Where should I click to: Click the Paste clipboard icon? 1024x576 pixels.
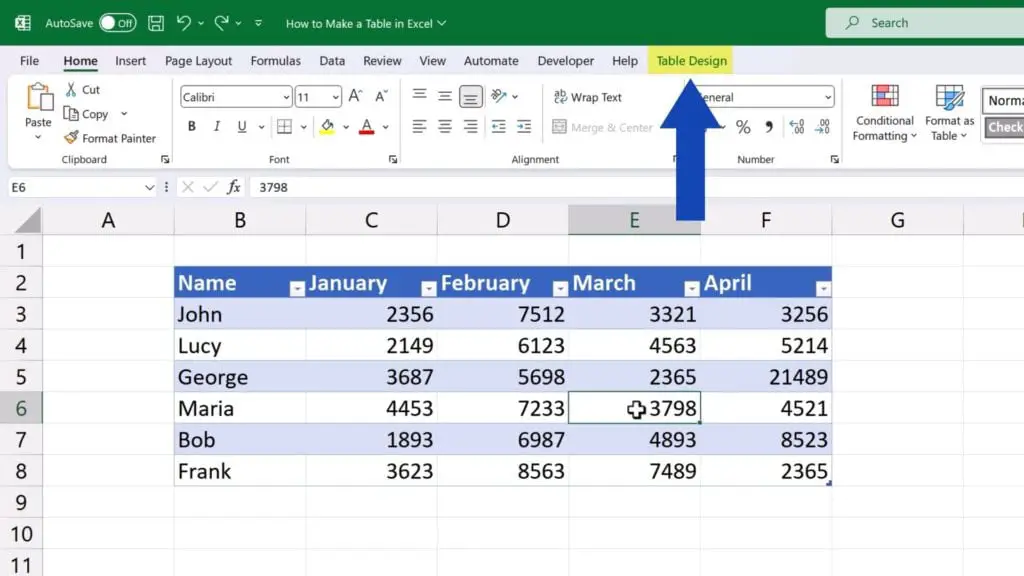tap(38, 99)
